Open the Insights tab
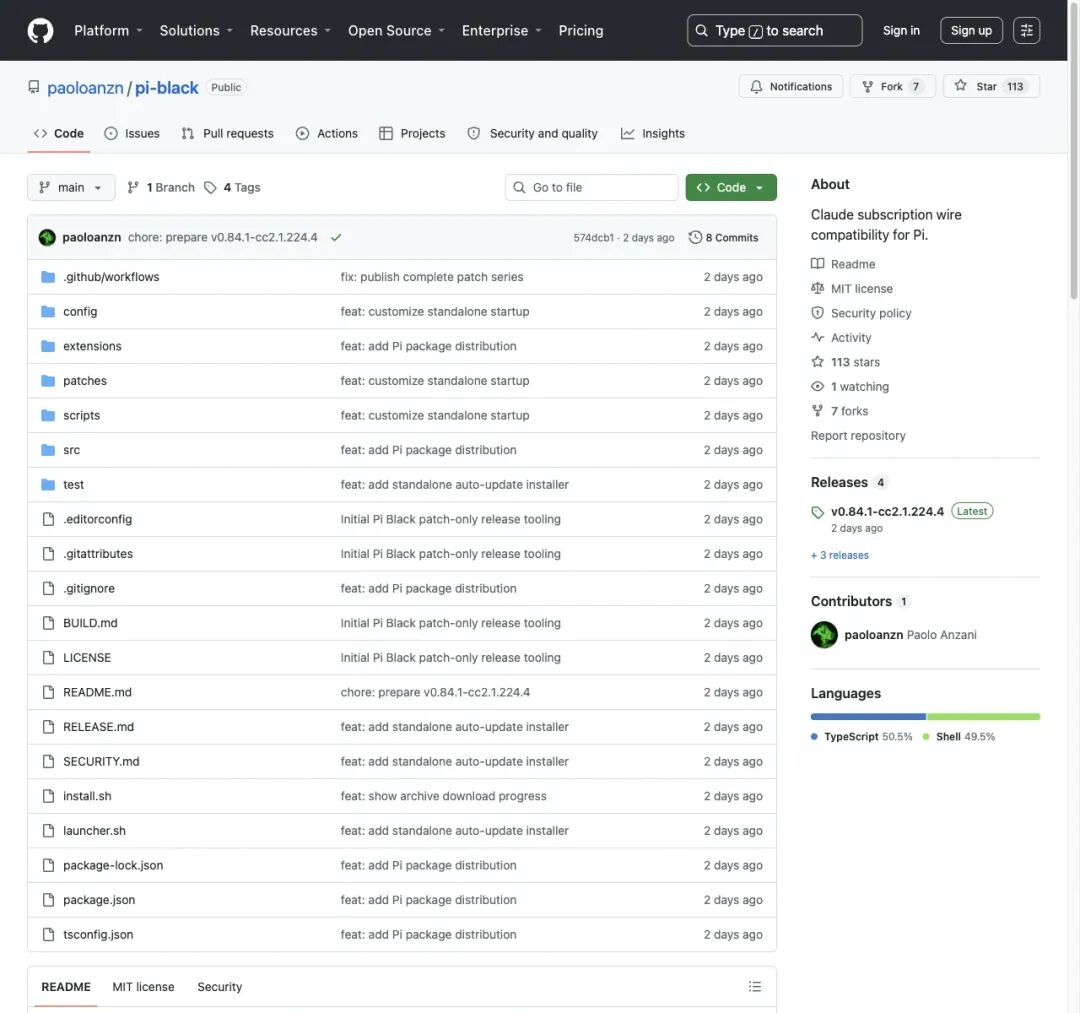 [x=653, y=134]
